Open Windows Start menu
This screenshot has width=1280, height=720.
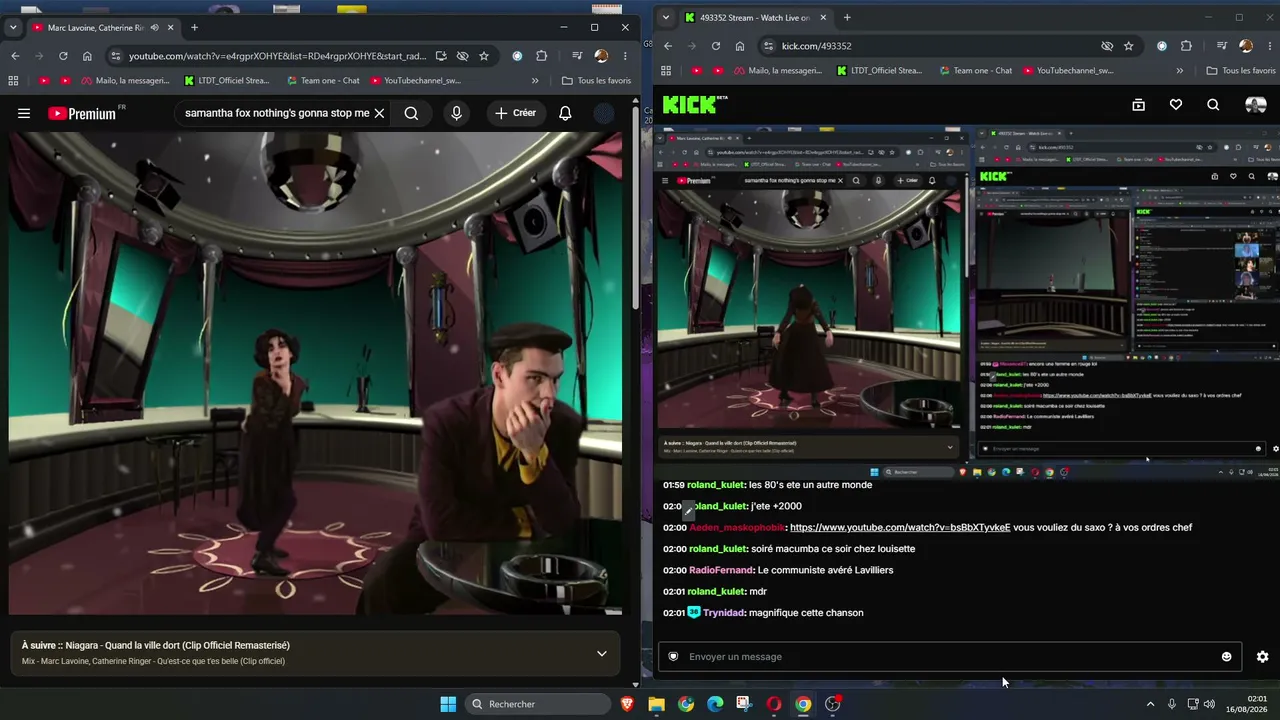(x=448, y=704)
